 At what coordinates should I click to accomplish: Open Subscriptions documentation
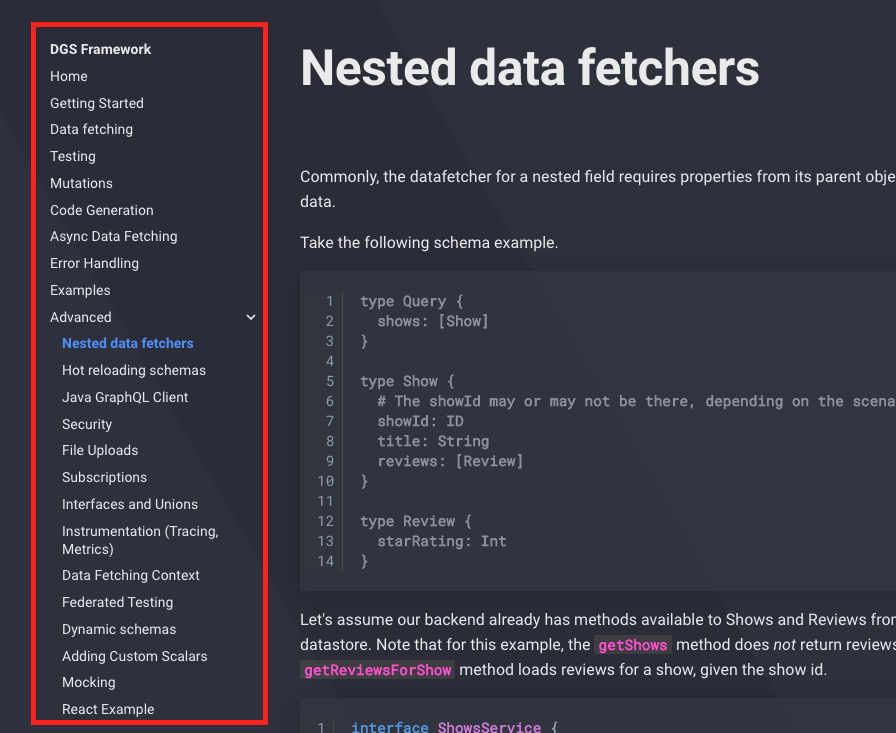tap(104, 477)
